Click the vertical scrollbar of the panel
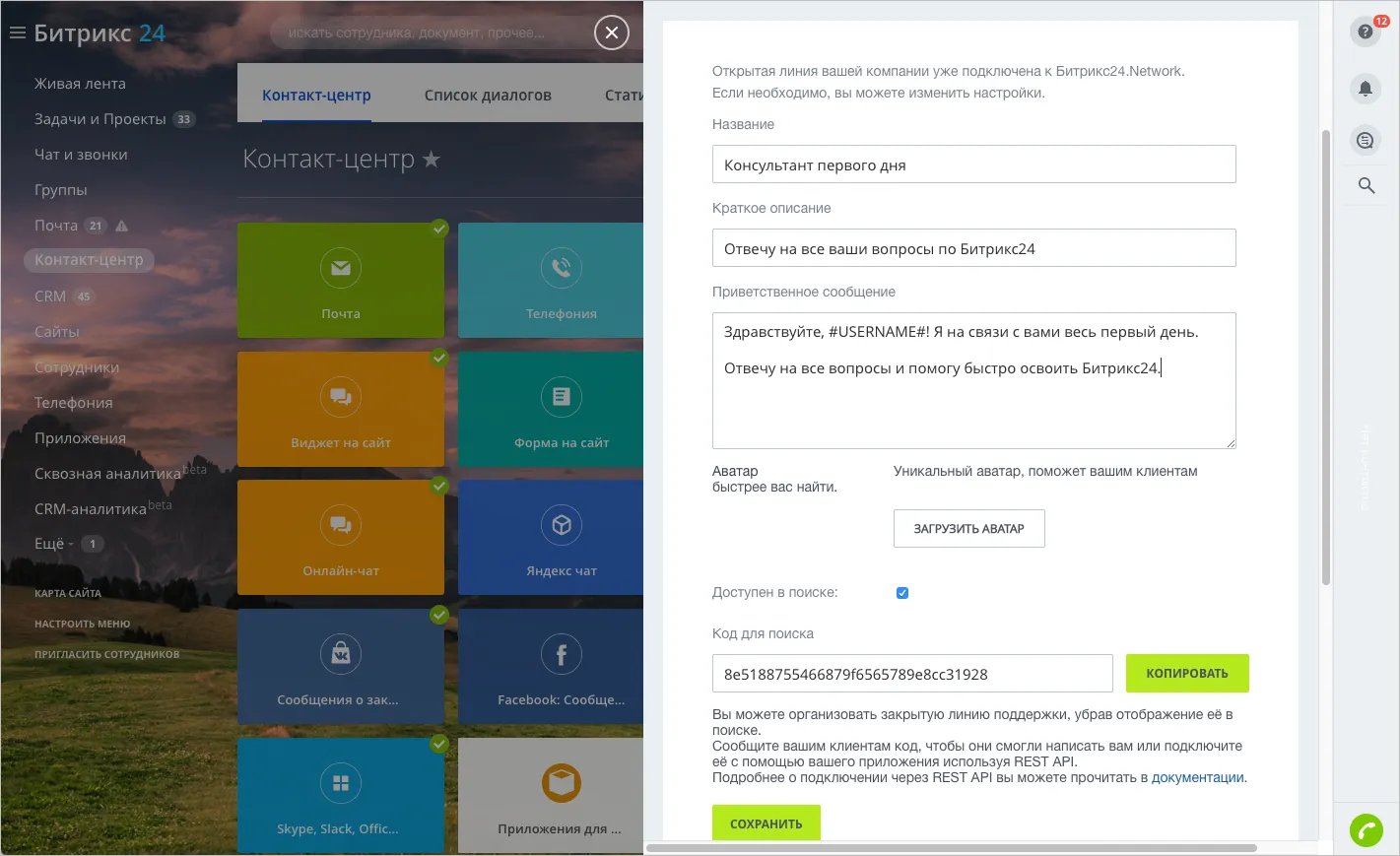 click(1326, 357)
